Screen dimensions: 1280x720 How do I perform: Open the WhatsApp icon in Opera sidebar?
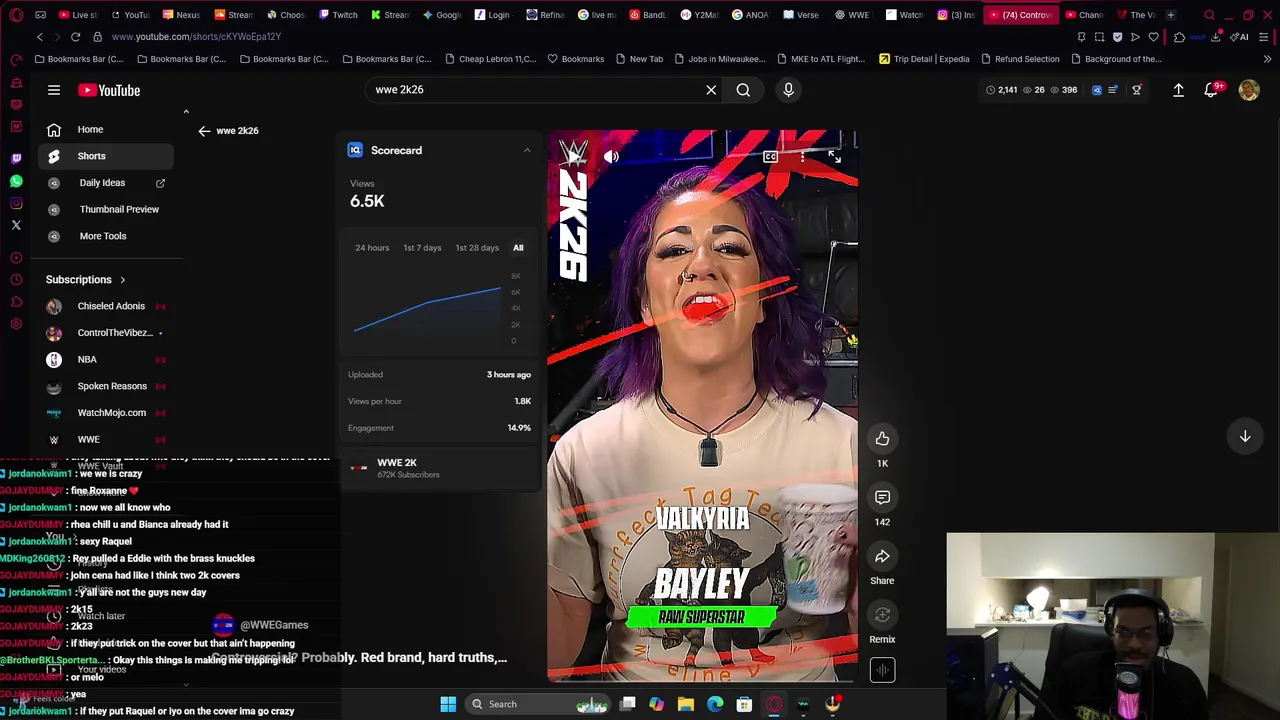point(16,181)
